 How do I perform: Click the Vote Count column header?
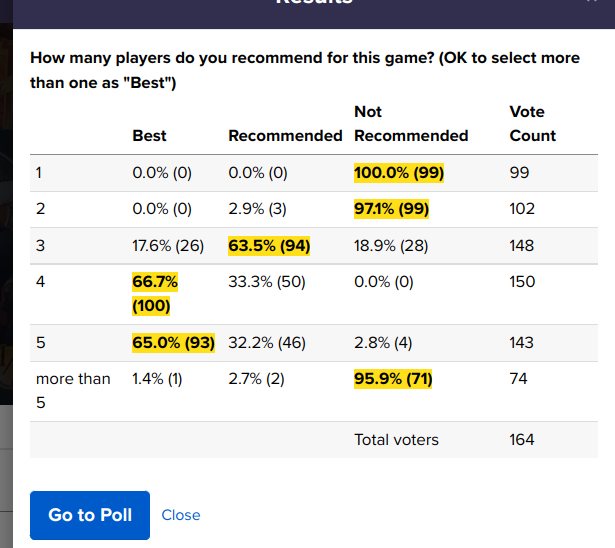coord(533,124)
